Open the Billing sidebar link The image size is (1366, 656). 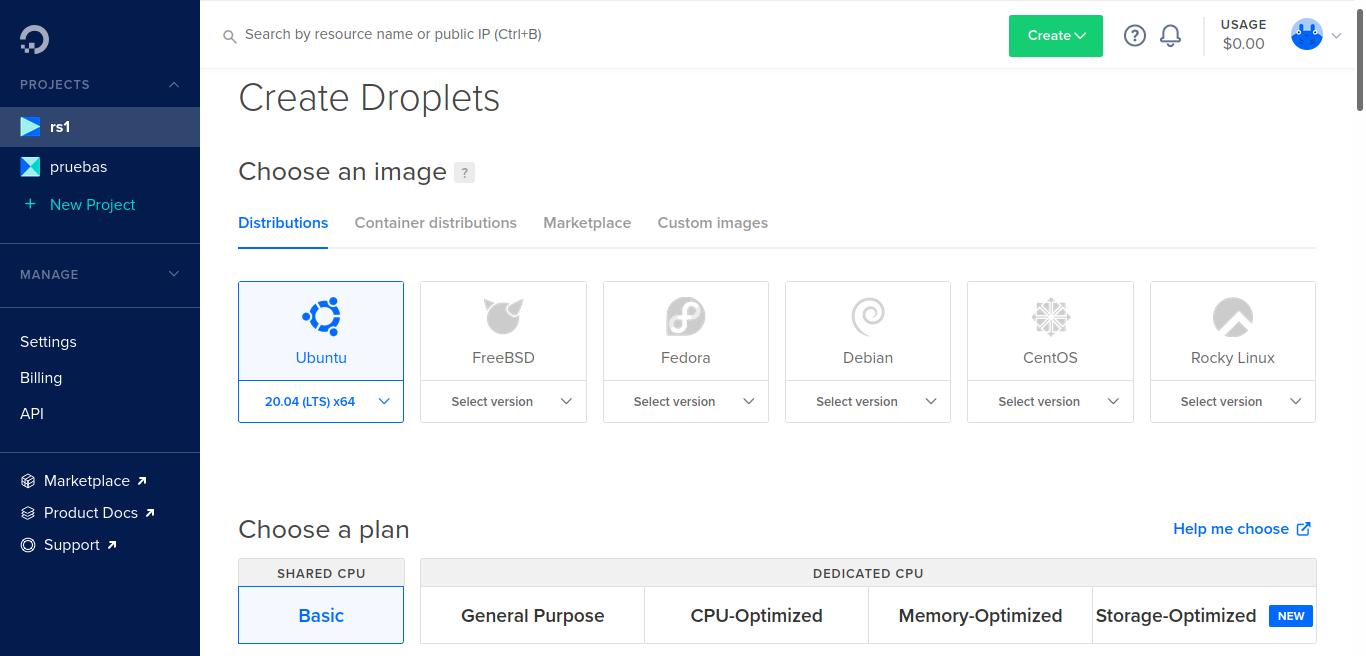[x=41, y=378]
